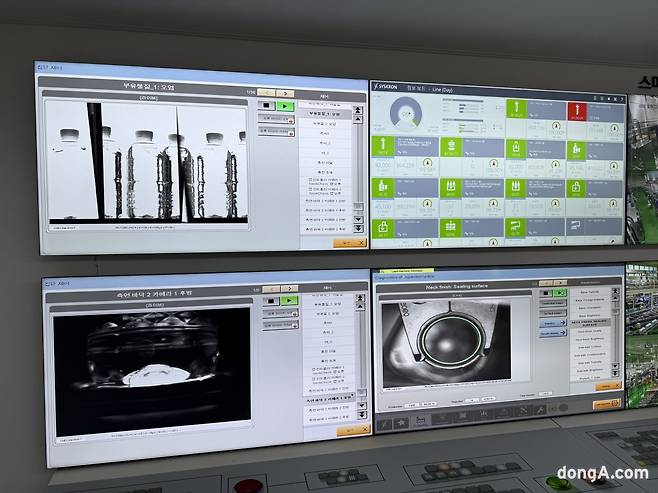Open the green pallet grid tile on dashboard
The width and height of the screenshot is (658, 493).
click(450, 228)
